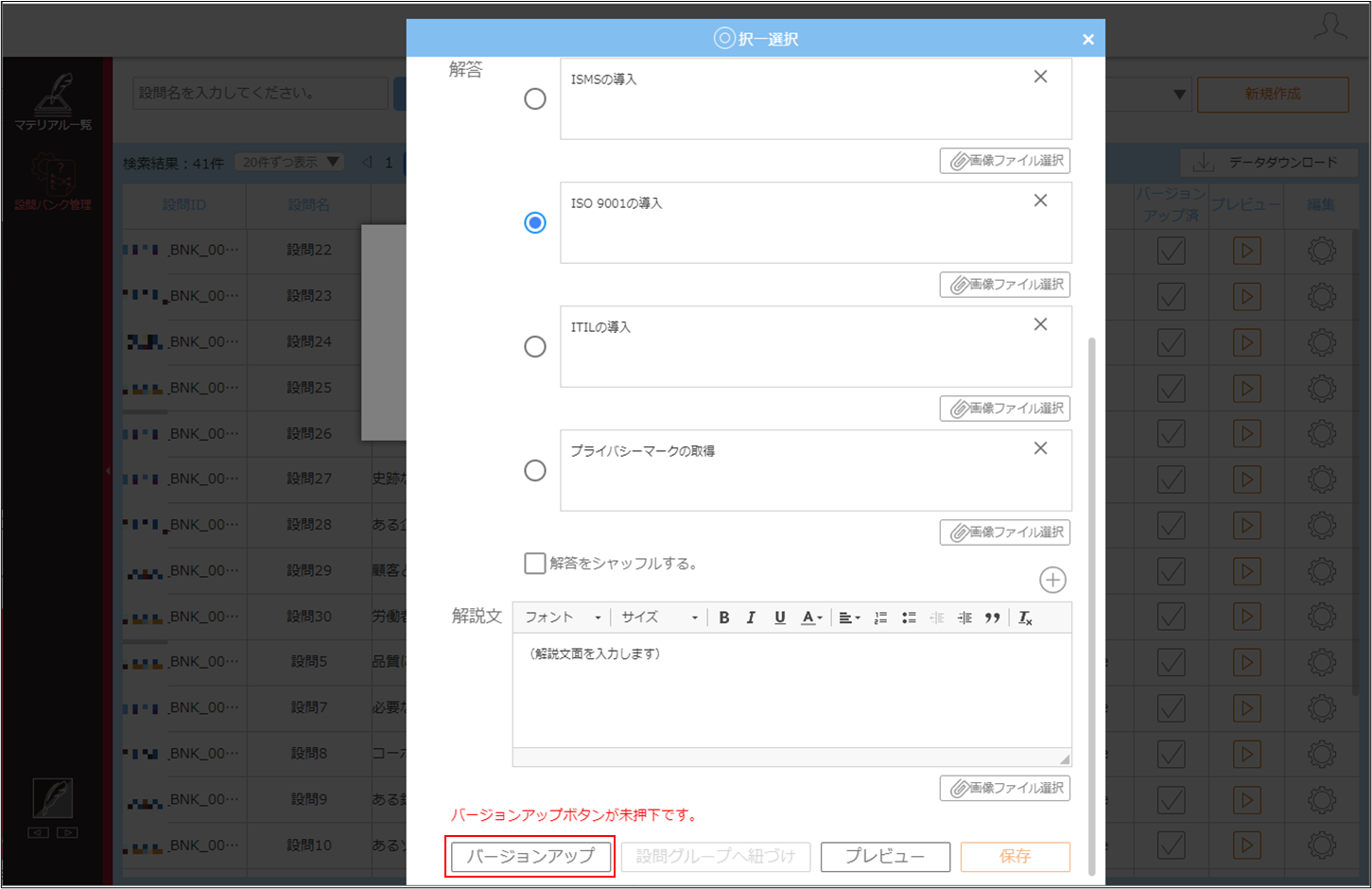
Task: Click the increase indent icon
Action: click(964, 618)
